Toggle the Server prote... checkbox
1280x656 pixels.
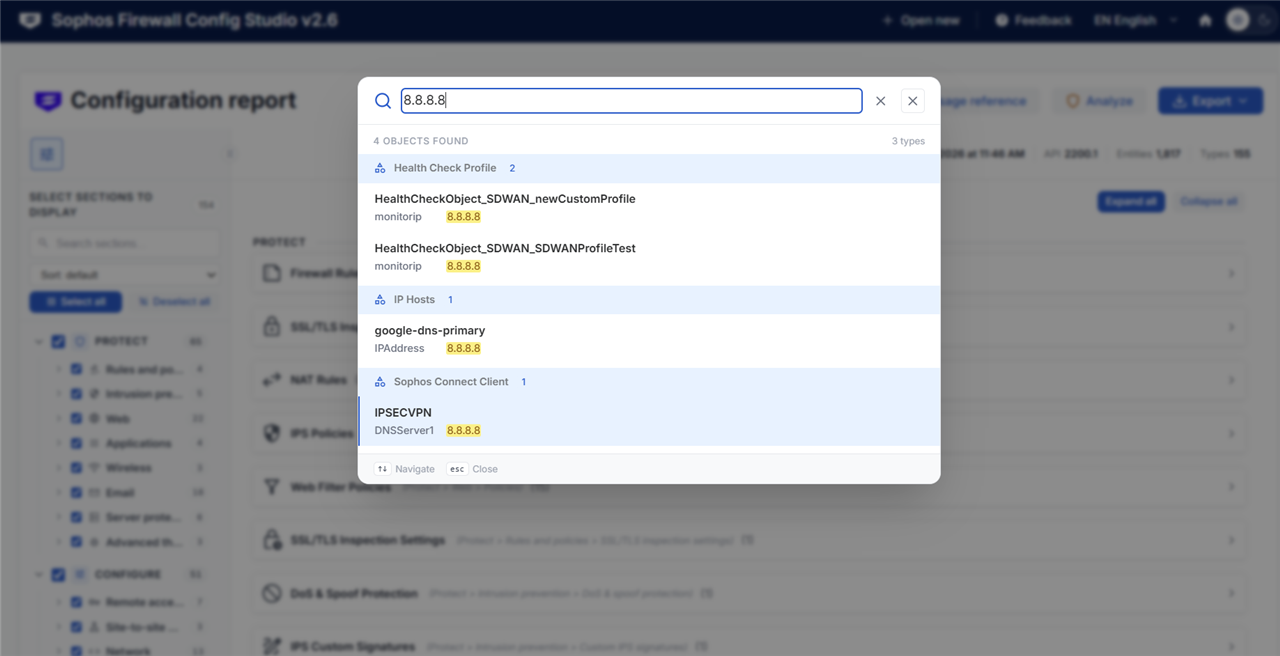(76, 518)
